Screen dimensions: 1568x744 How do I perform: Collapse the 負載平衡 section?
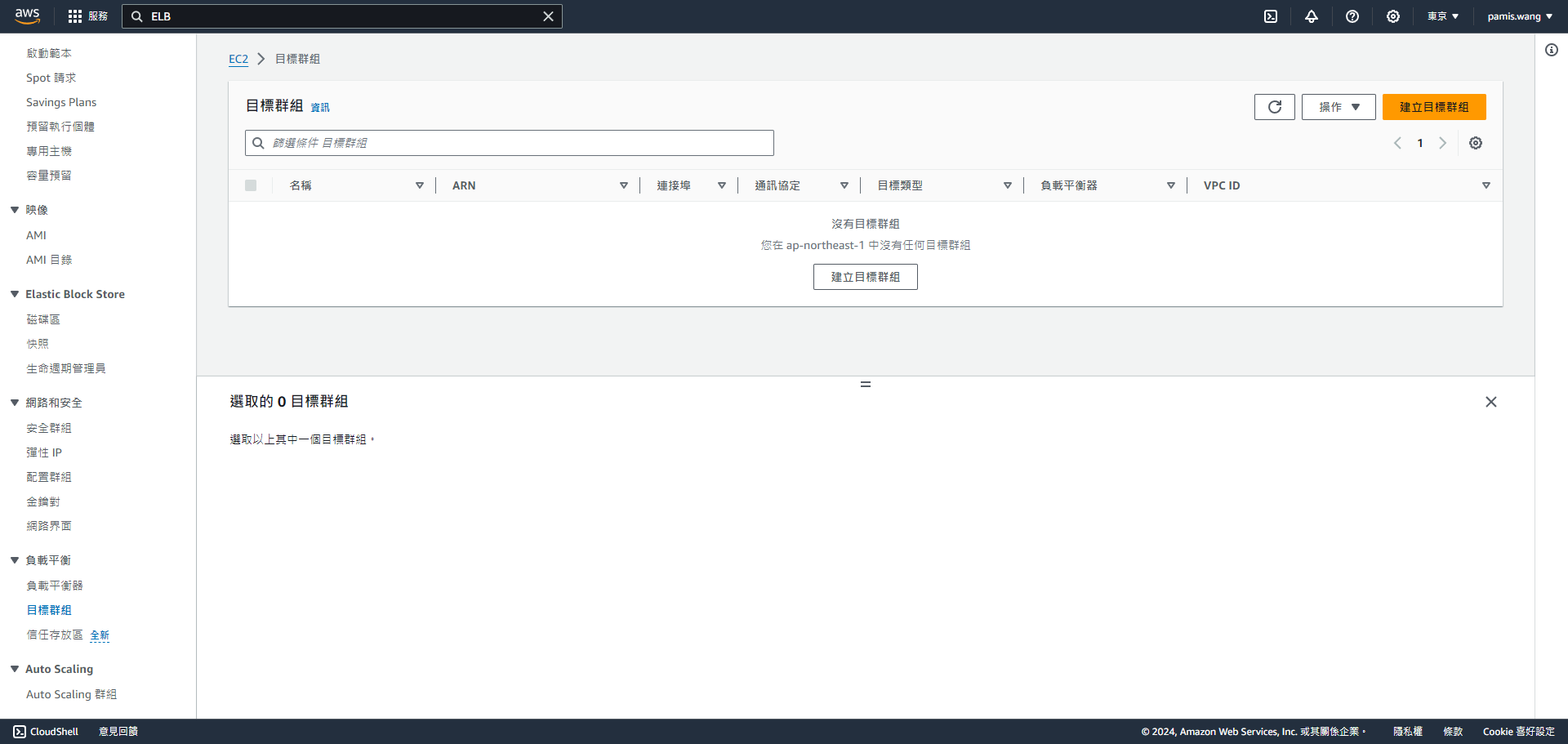[15, 560]
